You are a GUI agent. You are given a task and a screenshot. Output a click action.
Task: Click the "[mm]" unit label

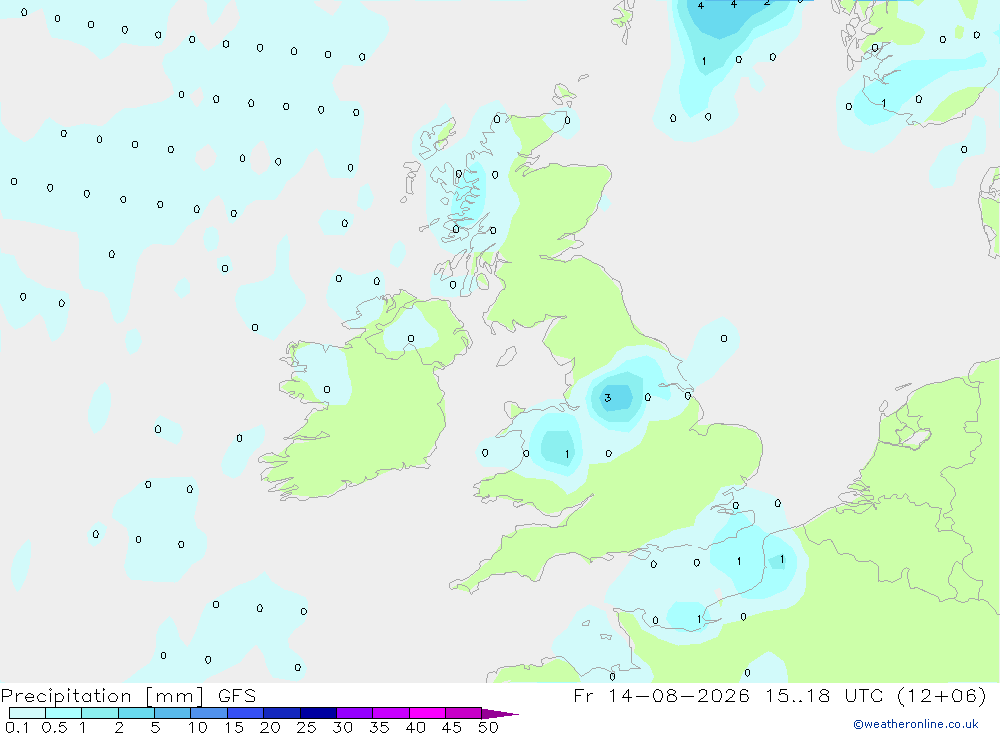tap(174, 696)
